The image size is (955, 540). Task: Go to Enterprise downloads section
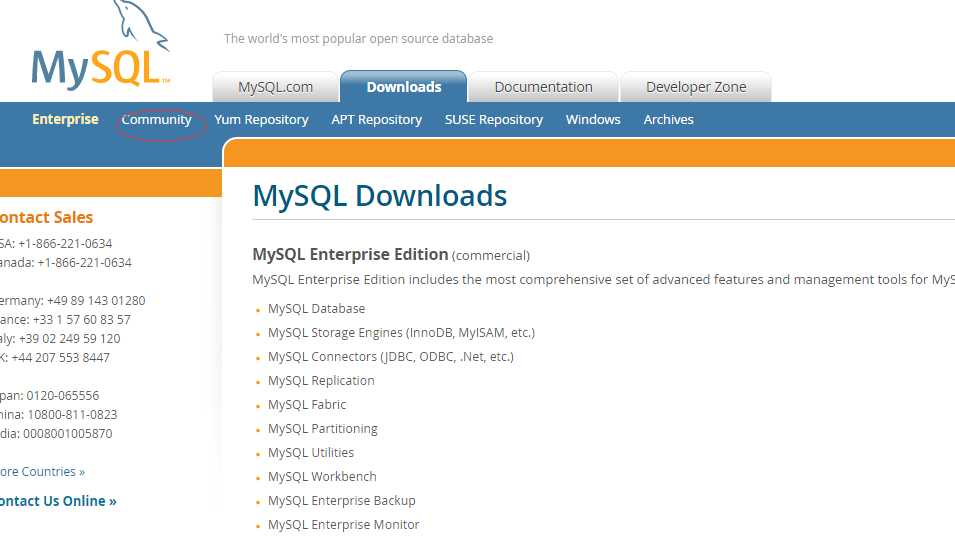click(65, 119)
